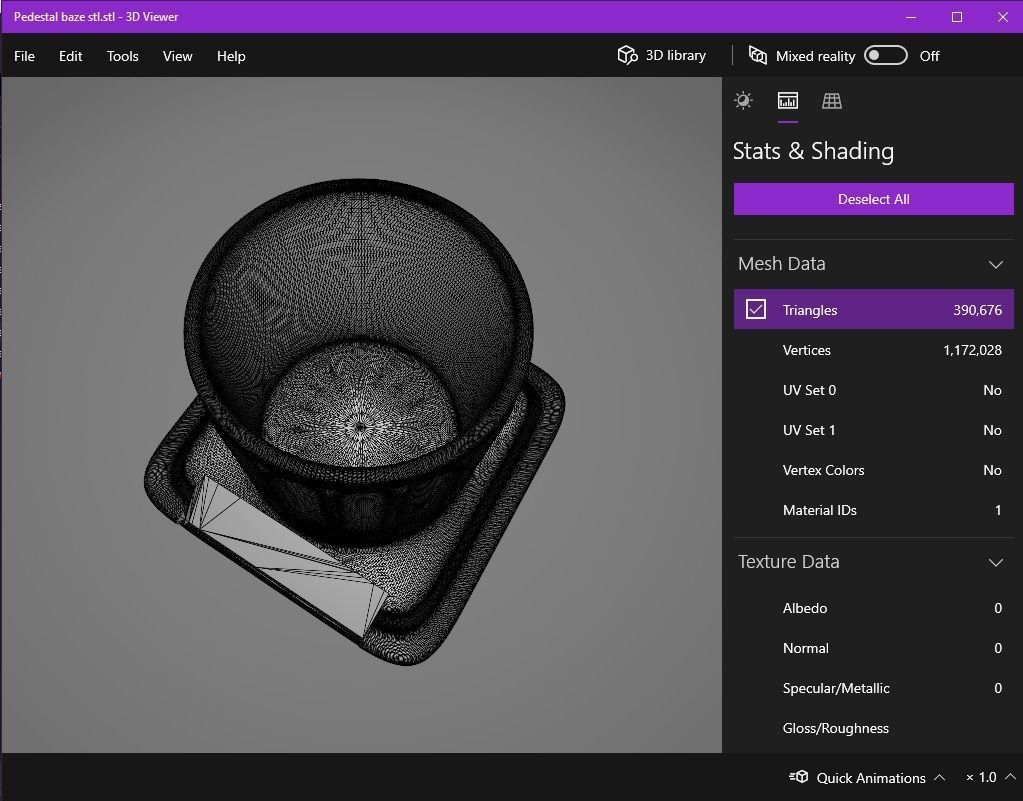The height and width of the screenshot is (801, 1023).
Task: Select the Vertices row
Action: [x=874, y=350]
